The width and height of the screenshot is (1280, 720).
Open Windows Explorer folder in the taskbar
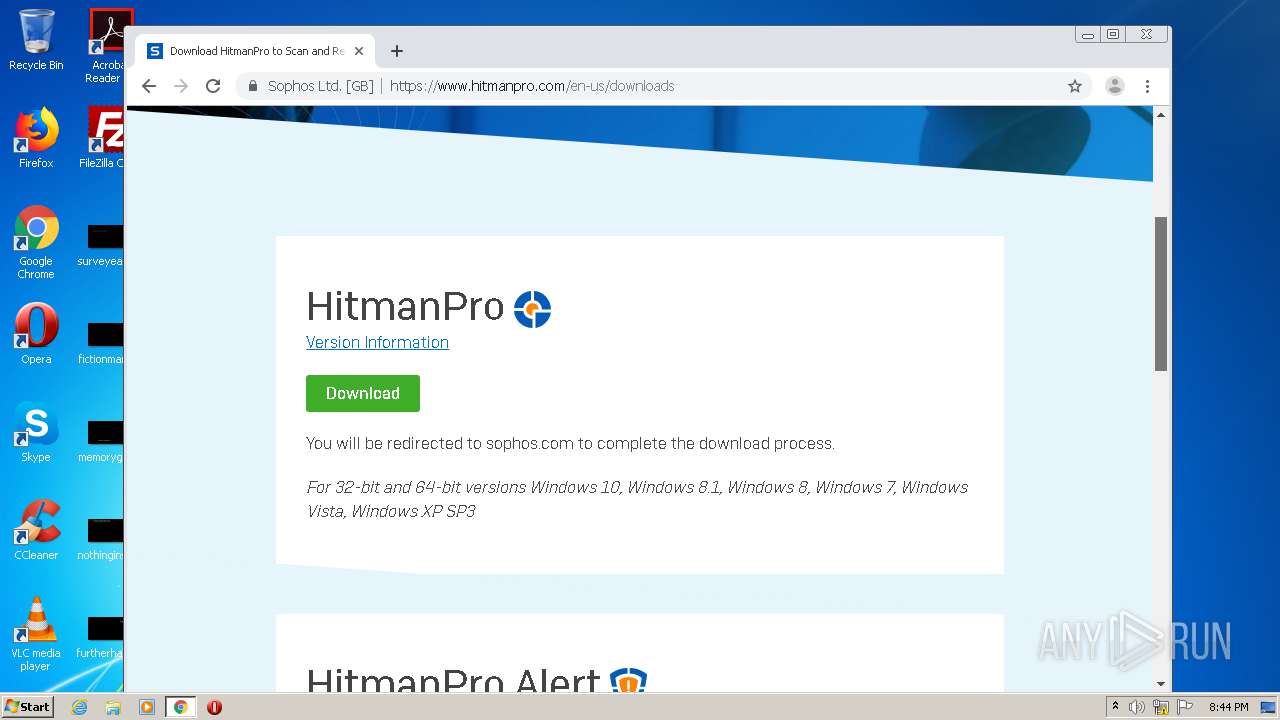click(x=113, y=707)
